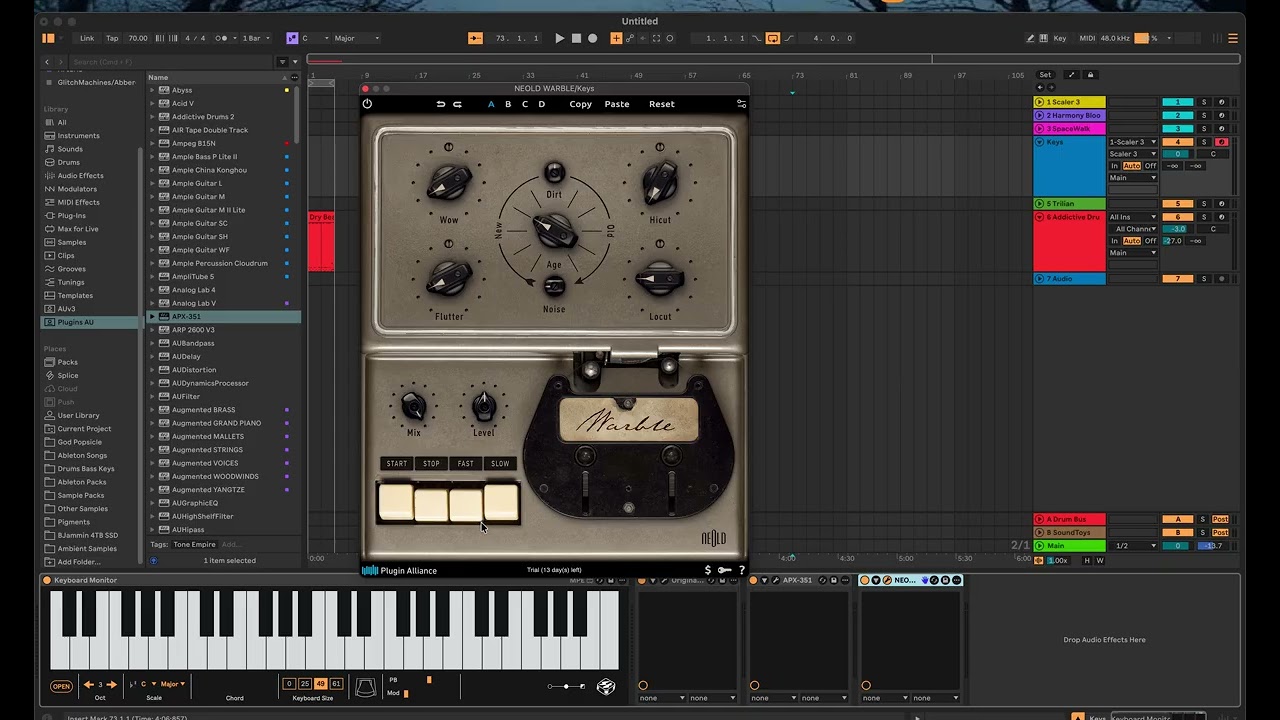This screenshot has height=720, width=1280.
Task: Click the central Age knob
Action: pyautogui.click(x=554, y=230)
